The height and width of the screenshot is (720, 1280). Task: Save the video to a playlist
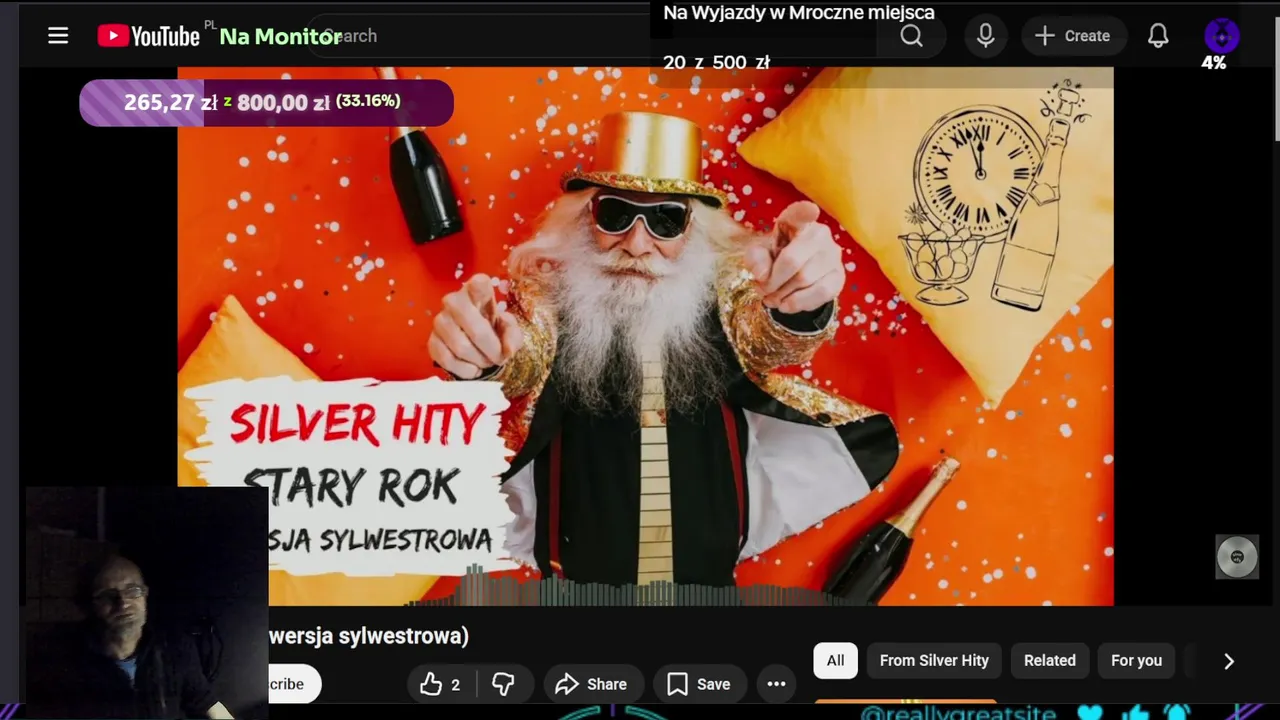pyautogui.click(x=699, y=684)
